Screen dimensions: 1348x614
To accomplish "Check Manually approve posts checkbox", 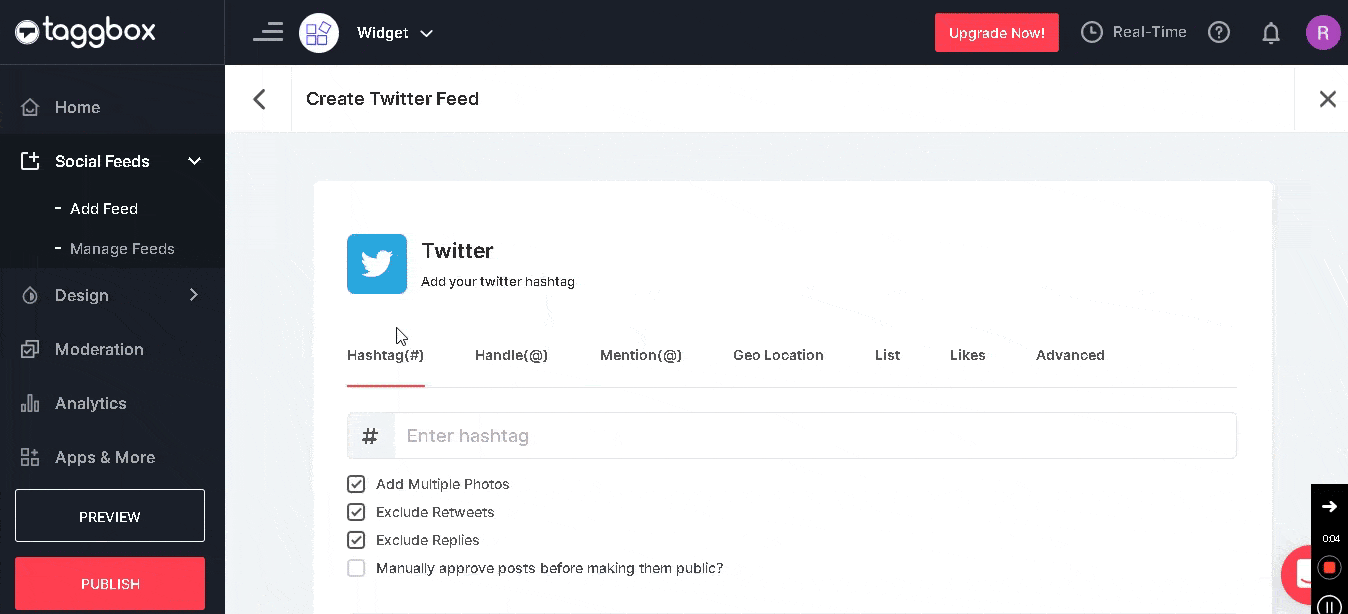I will [x=356, y=568].
